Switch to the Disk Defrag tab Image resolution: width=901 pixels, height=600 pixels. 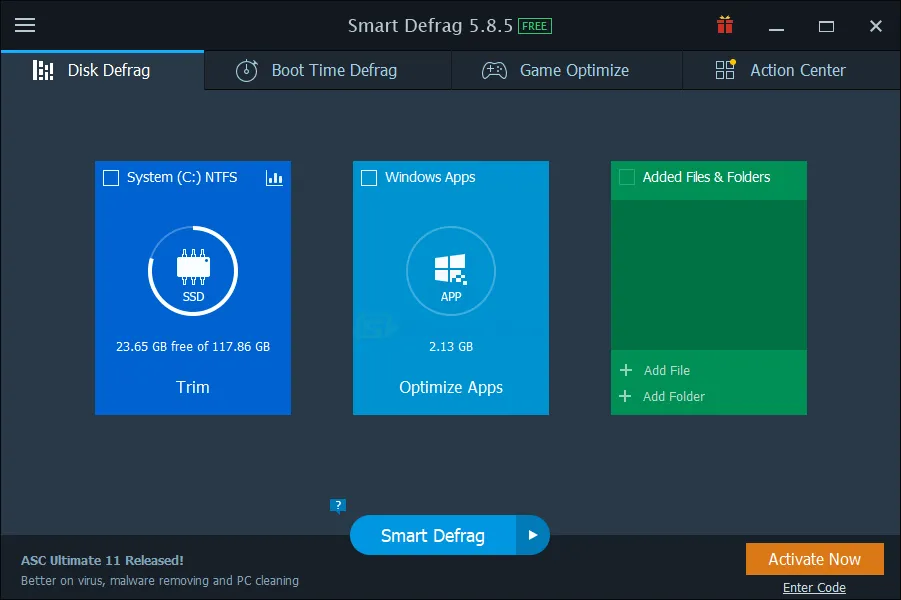[102, 70]
